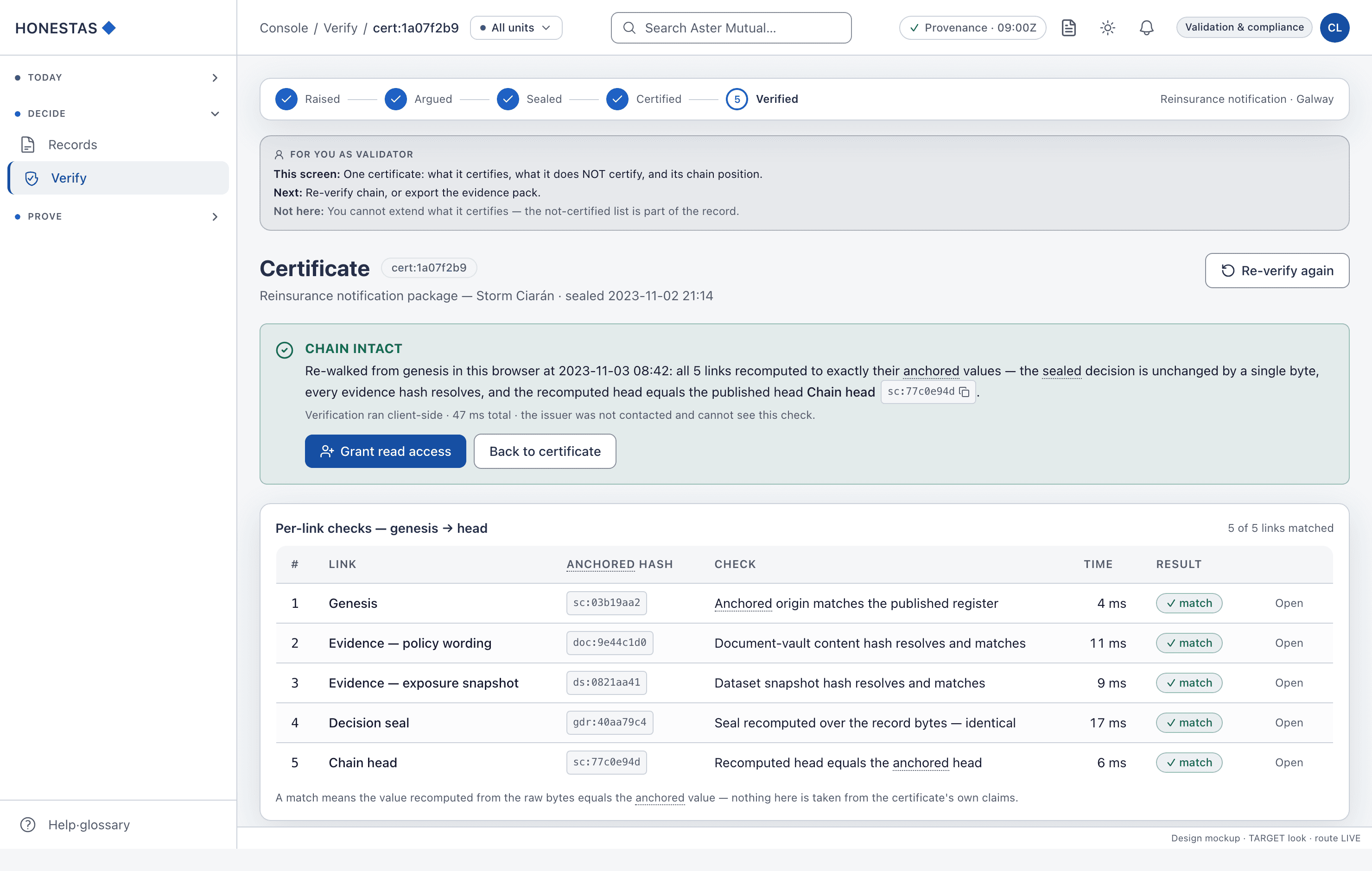This screenshot has width=1372, height=871.
Task: Click the sc:03b19aa2 hash chip
Action: tap(606, 603)
